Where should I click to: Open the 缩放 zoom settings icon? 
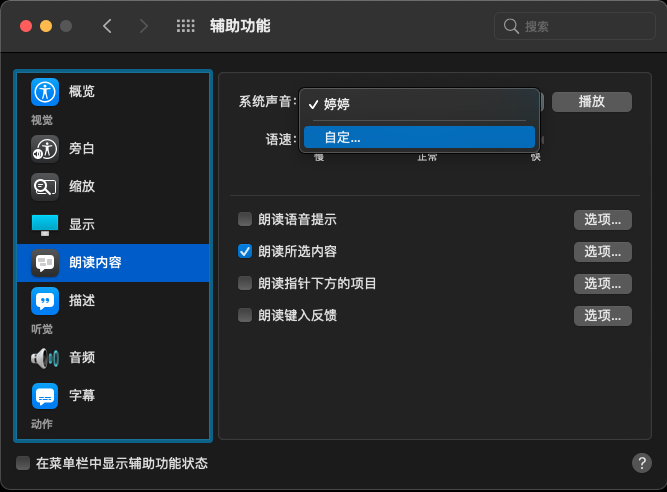coord(45,187)
